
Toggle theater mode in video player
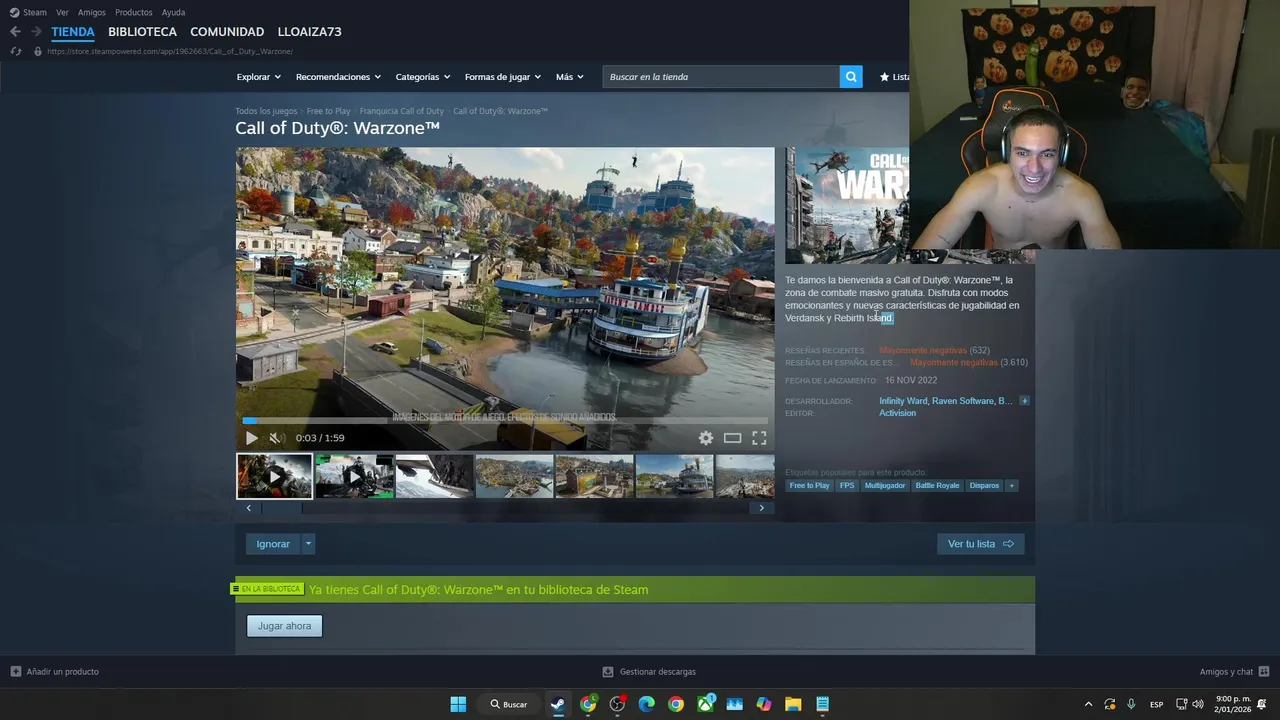click(x=732, y=438)
